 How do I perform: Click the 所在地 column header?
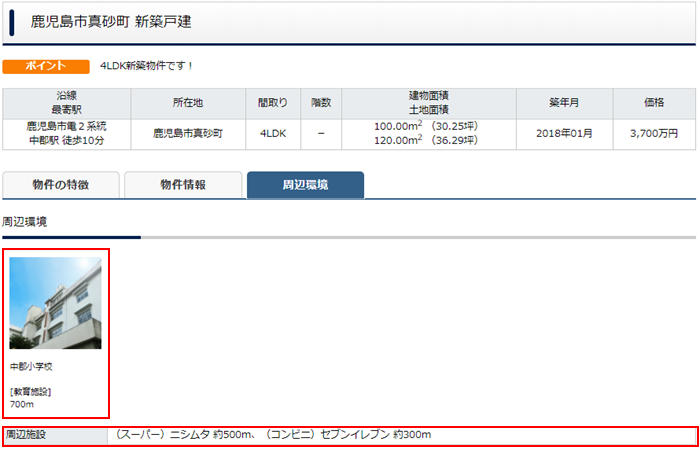point(187,102)
